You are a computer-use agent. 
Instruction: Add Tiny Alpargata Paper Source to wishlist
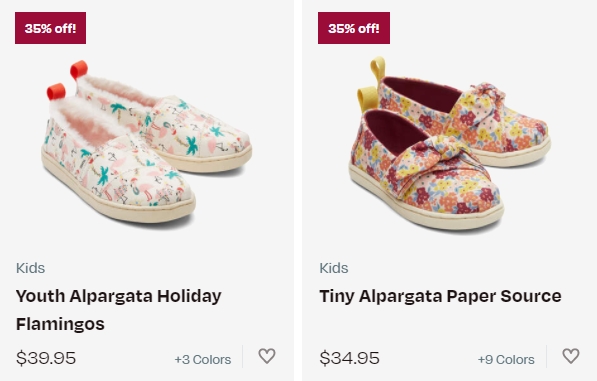click(571, 356)
